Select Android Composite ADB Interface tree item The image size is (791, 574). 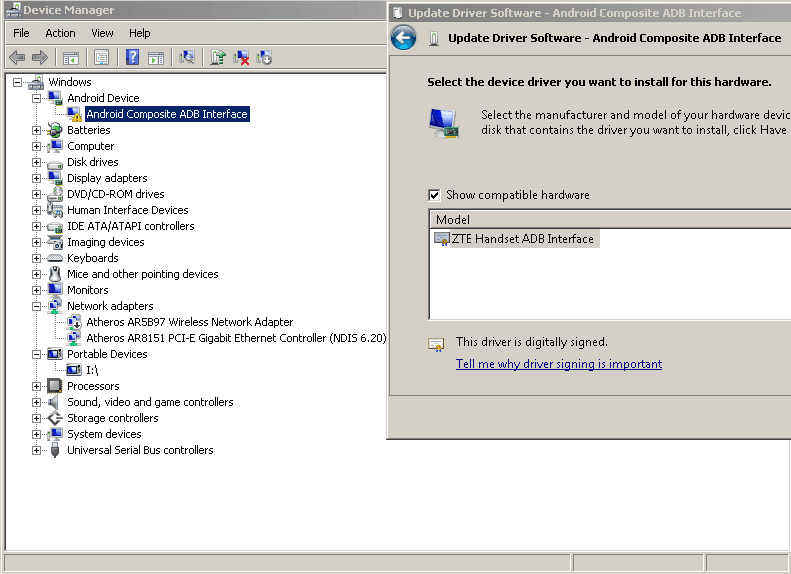[x=167, y=114]
